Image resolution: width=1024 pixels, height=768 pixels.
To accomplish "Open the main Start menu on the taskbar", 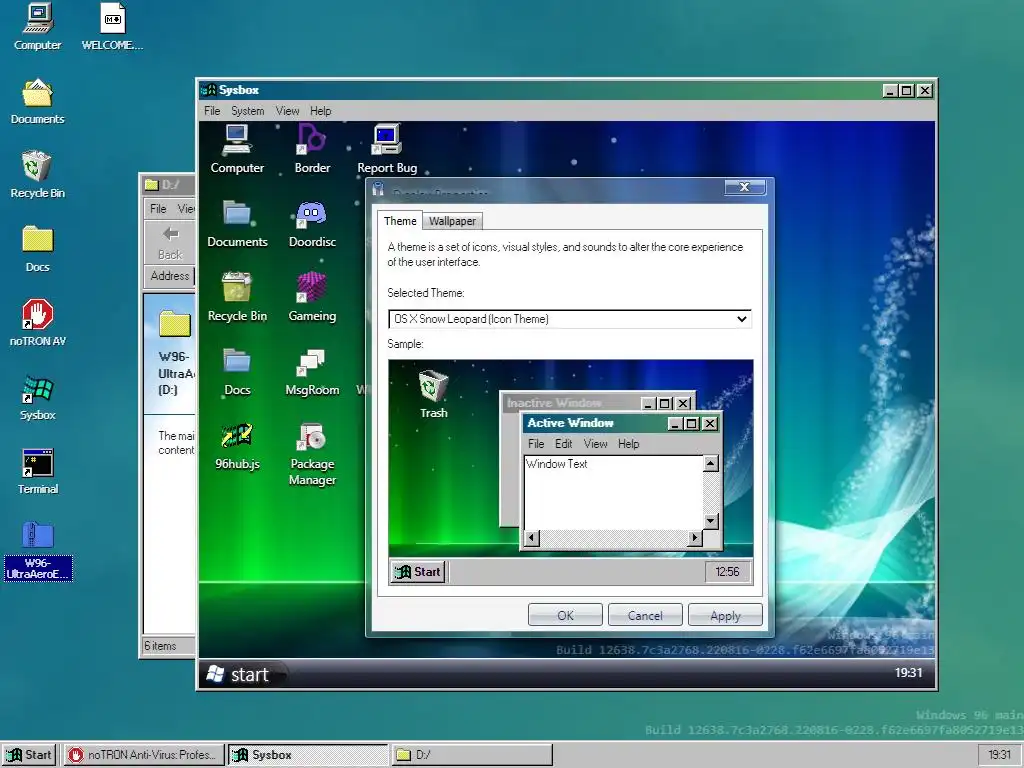I will pos(29,755).
